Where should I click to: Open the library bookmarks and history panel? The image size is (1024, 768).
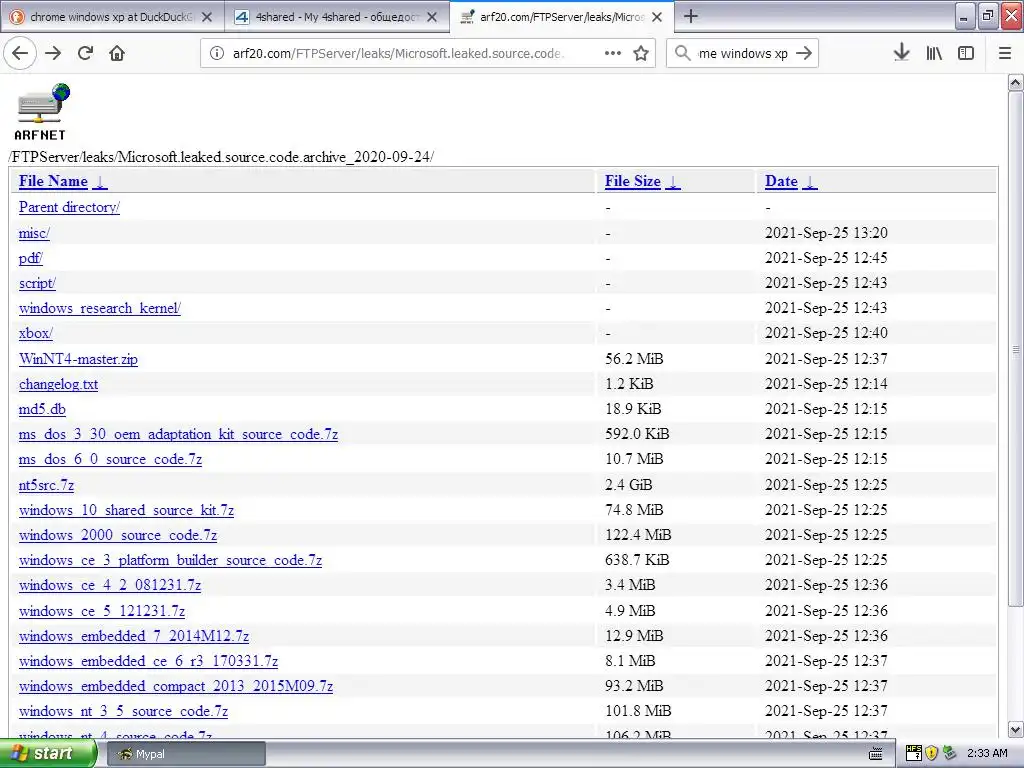(x=934, y=53)
